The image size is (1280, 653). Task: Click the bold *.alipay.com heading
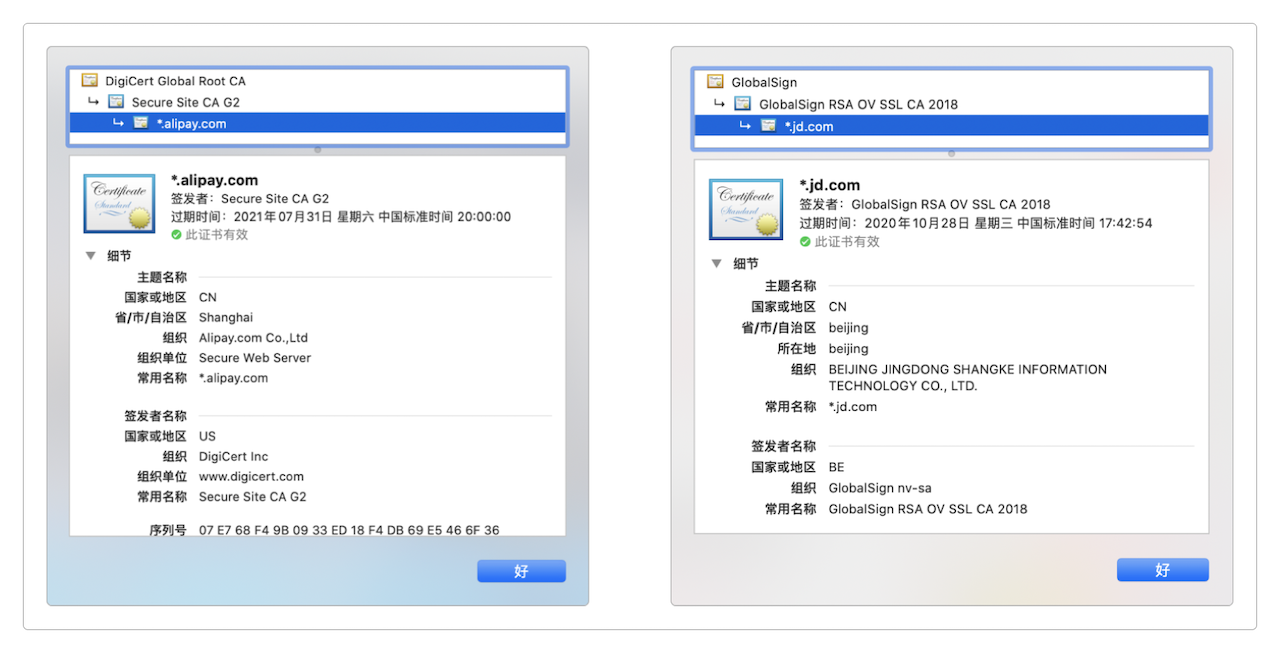215,181
